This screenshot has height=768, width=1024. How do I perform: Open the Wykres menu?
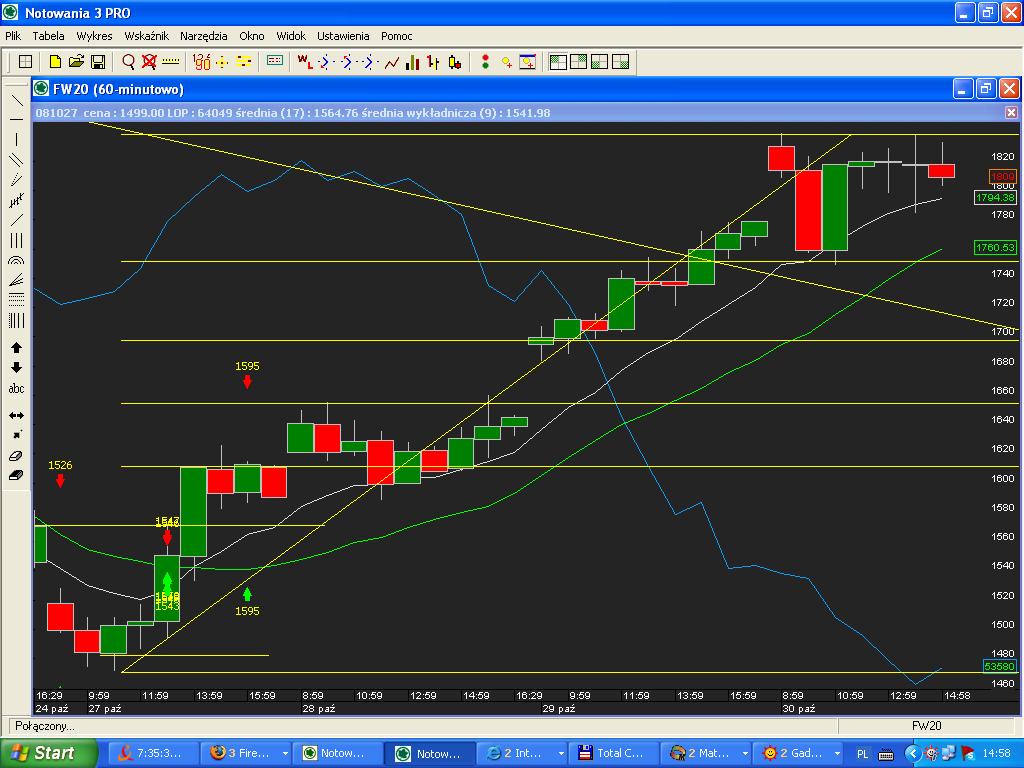point(94,36)
